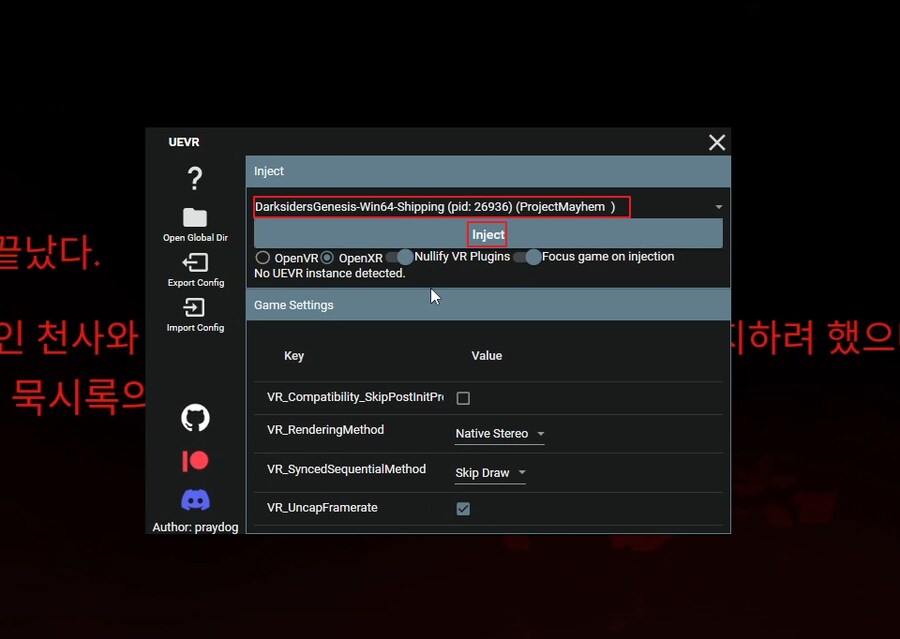Click the VR_UncapFramerate key label
The height and width of the screenshot is (639, 900).
click(323, 508)
